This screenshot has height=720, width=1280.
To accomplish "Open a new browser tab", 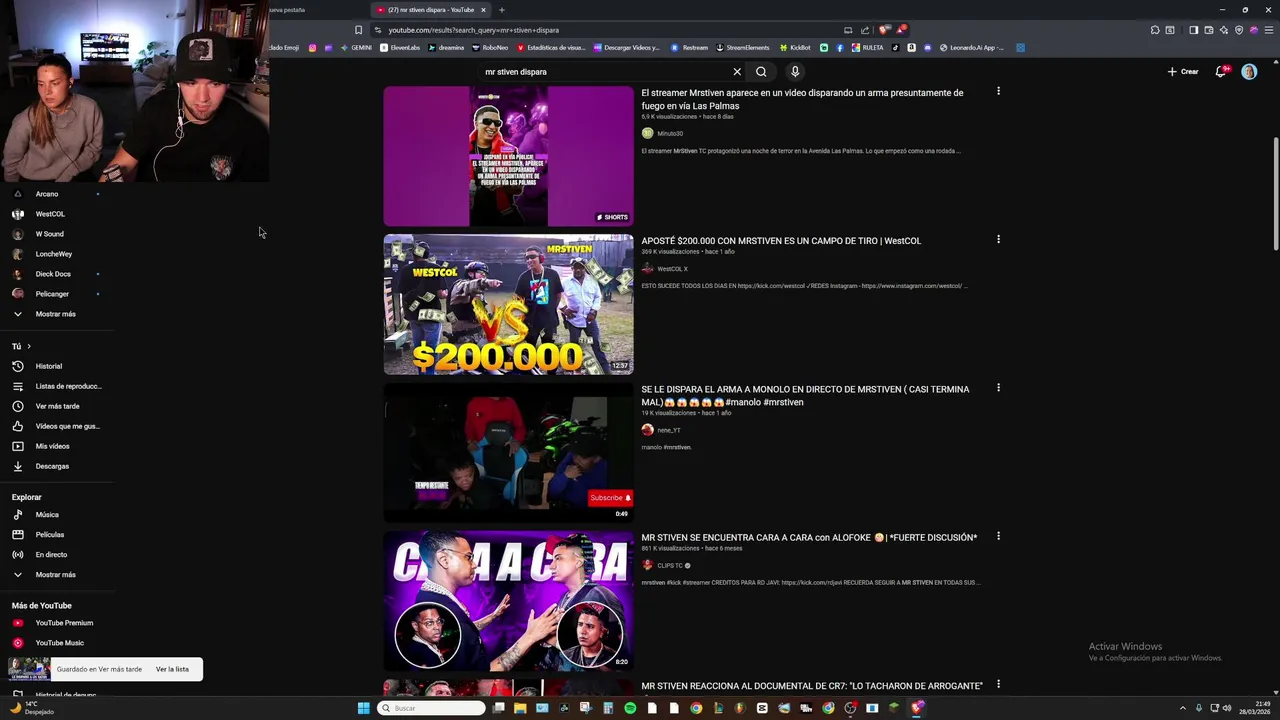I will coord(502,10).
